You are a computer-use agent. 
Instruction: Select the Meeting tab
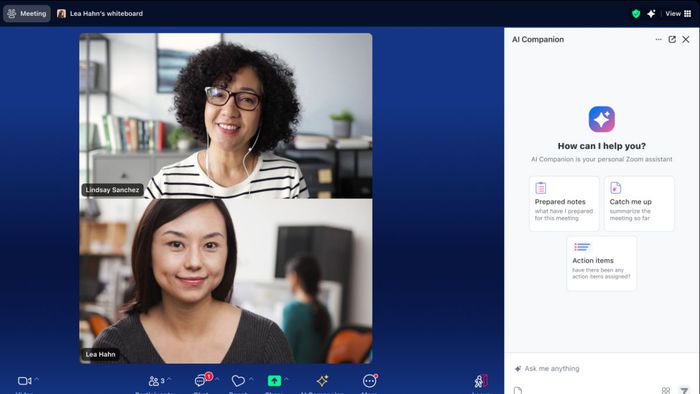click(27, 13)
